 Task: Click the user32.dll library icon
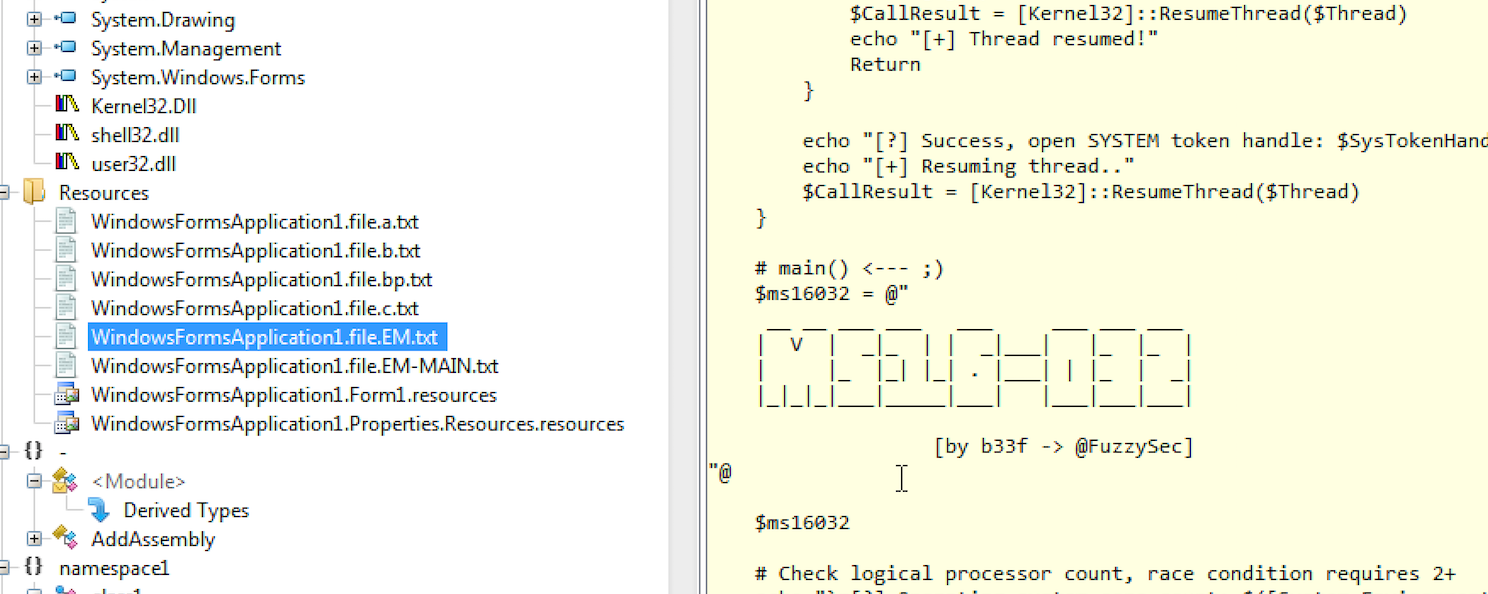tap(66, 163)
